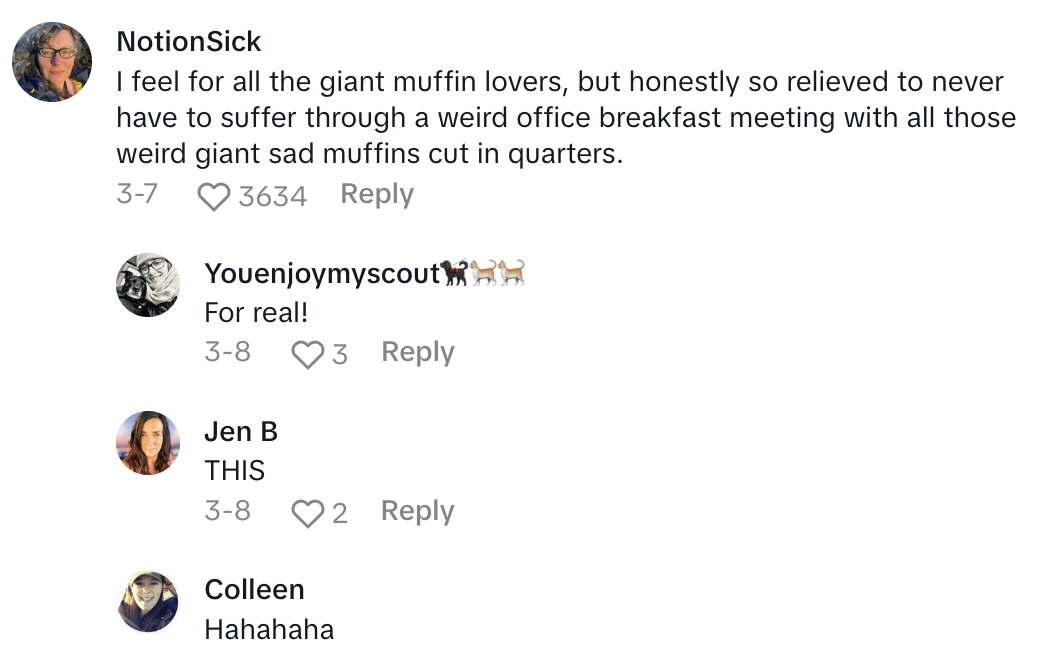Viewport: 1052px width, 656px height.
Task: Reply to Jen B's "THIS" comment
Action: pyautogui.click(x=417, y=511)
